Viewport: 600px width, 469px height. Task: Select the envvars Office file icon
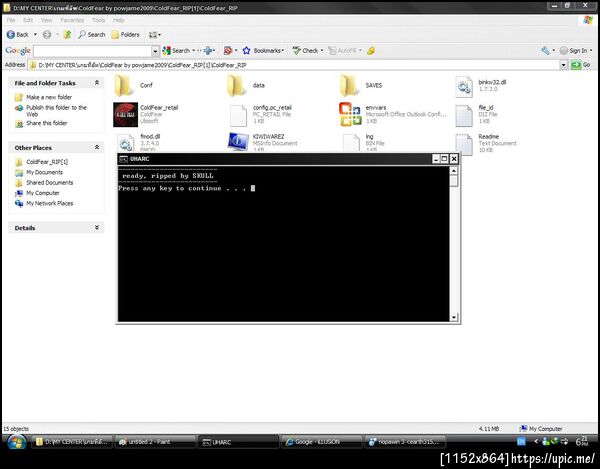point(350,114)
